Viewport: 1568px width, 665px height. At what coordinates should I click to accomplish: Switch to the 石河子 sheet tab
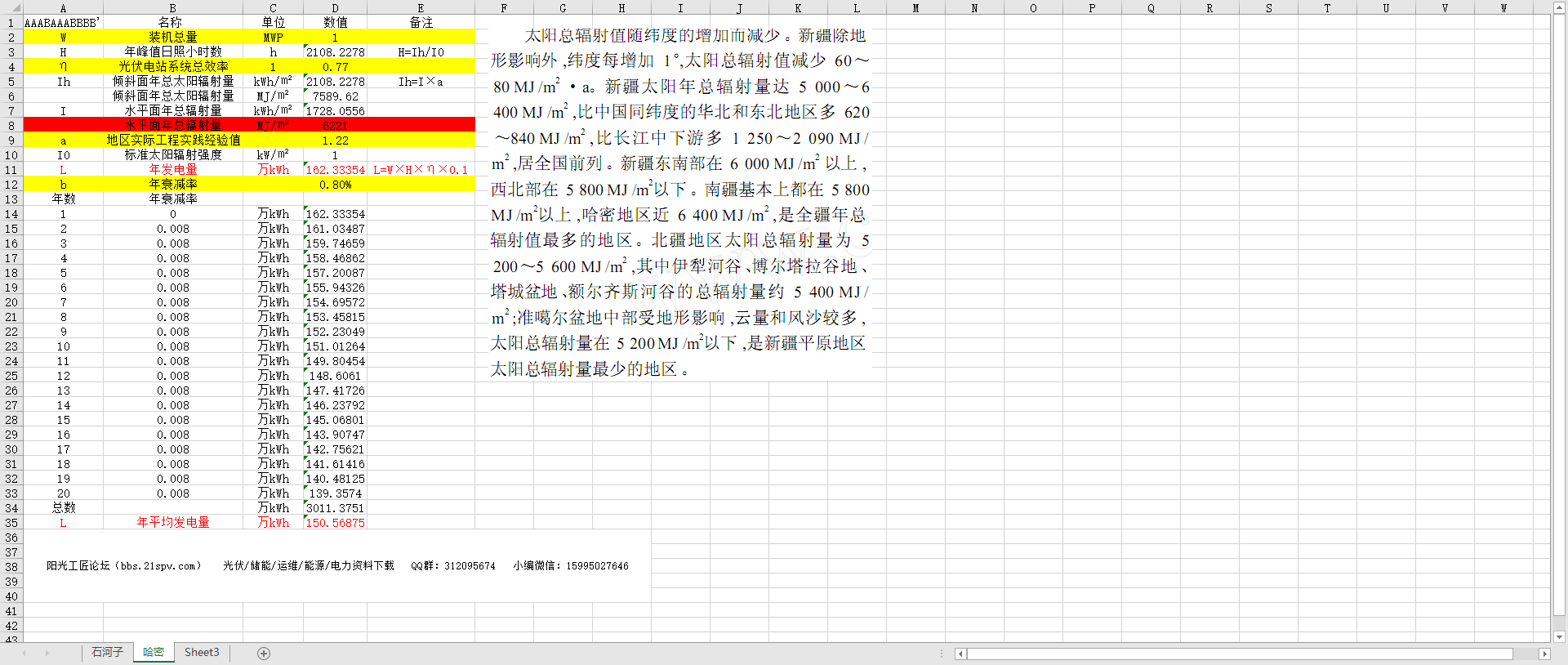(107, 652)
